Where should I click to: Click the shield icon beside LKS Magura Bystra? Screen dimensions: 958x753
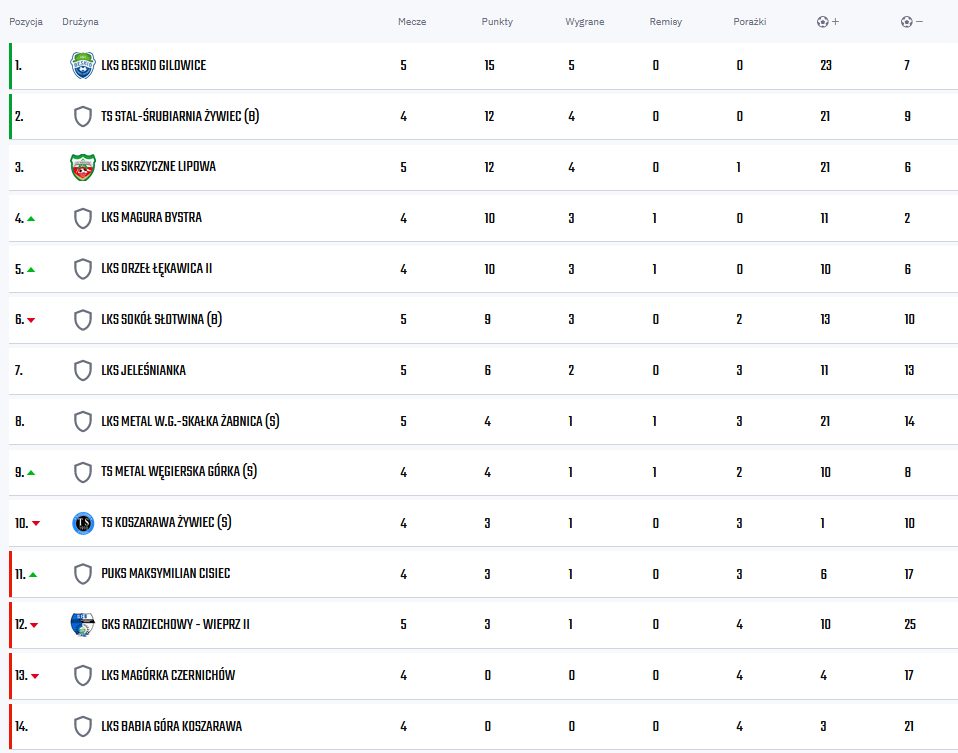tap(82, 218)
